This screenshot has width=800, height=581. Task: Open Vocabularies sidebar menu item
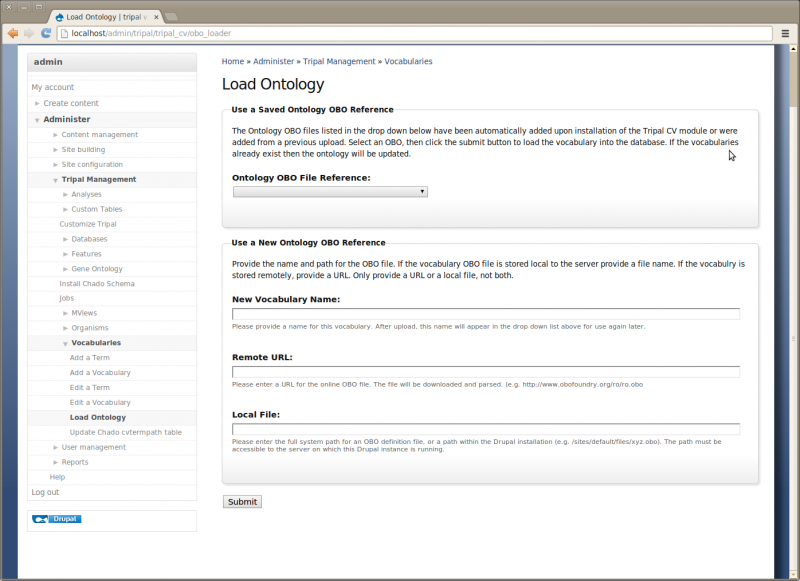96,343
